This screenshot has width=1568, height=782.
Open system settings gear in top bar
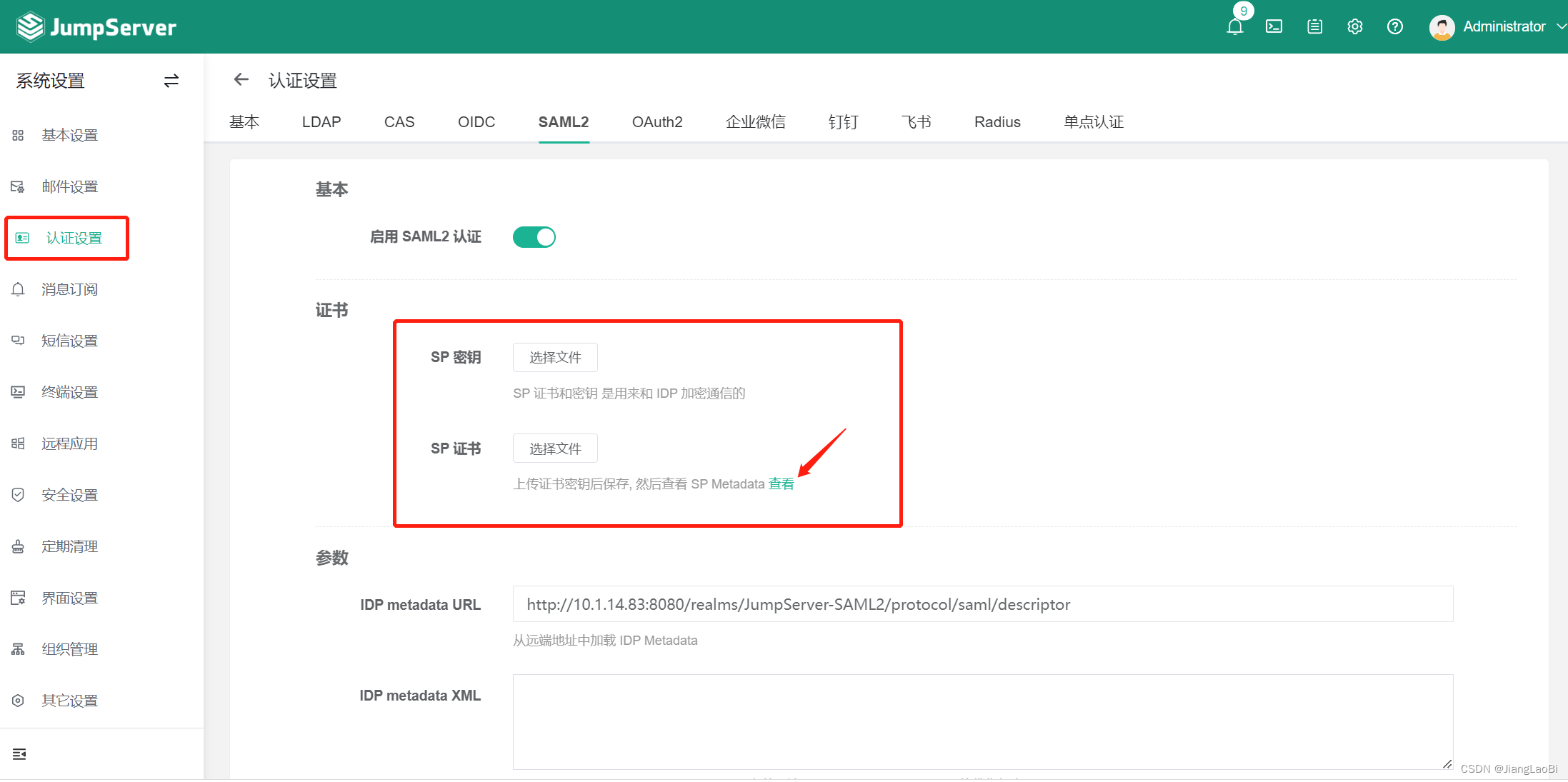pyautogui.click(x=1354, y=26)
